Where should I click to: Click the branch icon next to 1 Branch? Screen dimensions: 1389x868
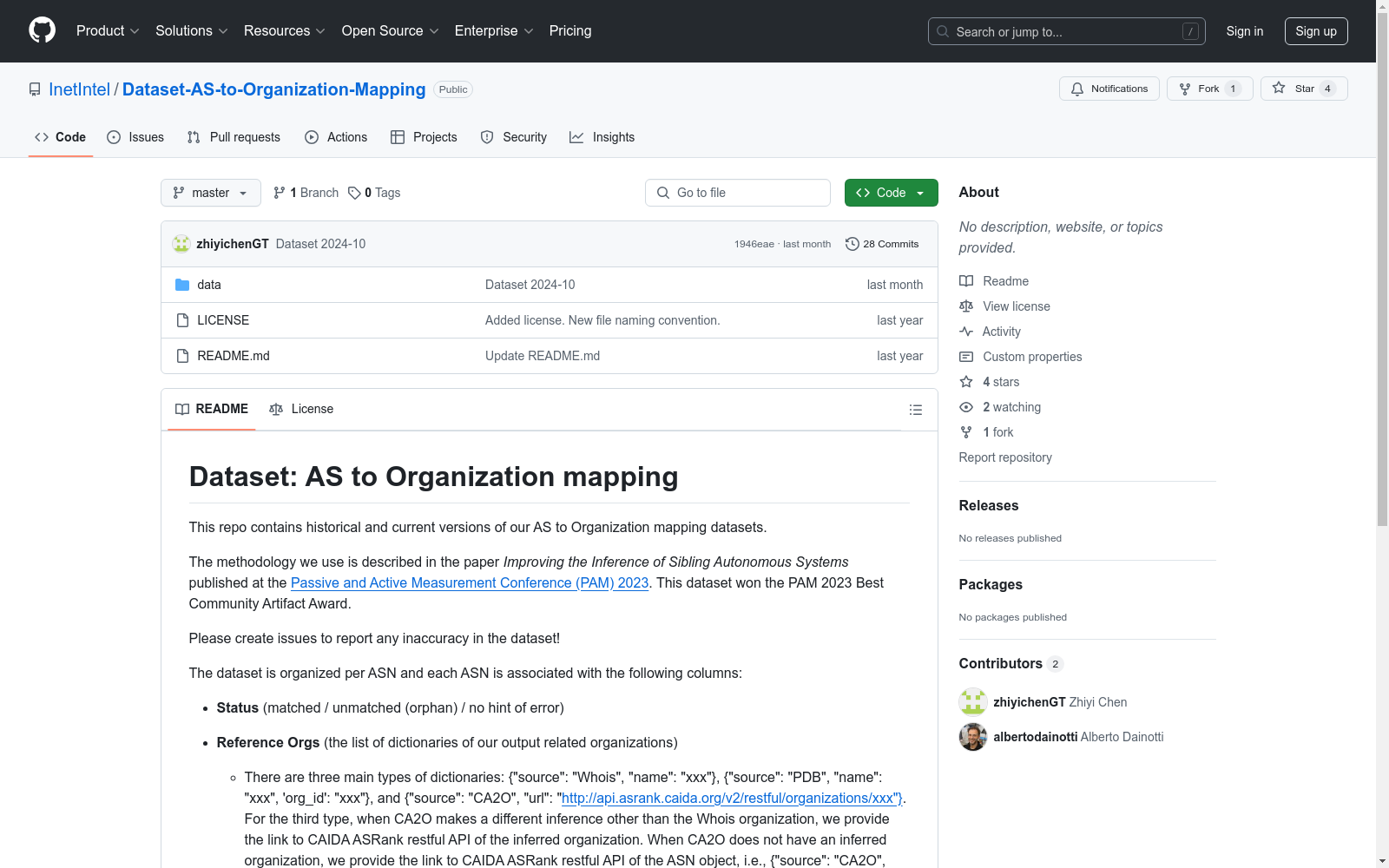coord(280,193)
